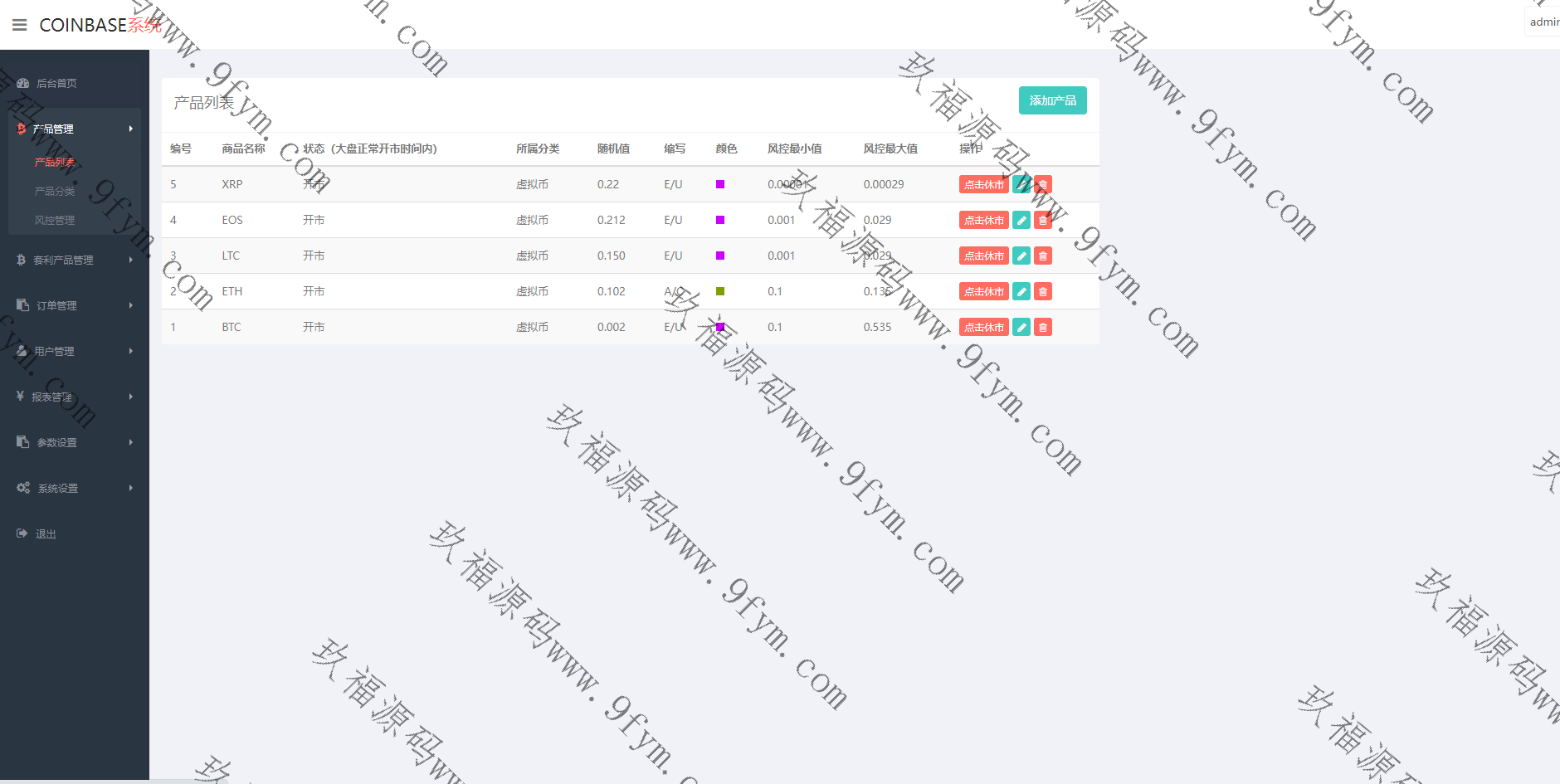This screenshot has width=1560, height=784.
Task: Toggle XRP market closed with 点击休市
Action: tap(983, 184)
